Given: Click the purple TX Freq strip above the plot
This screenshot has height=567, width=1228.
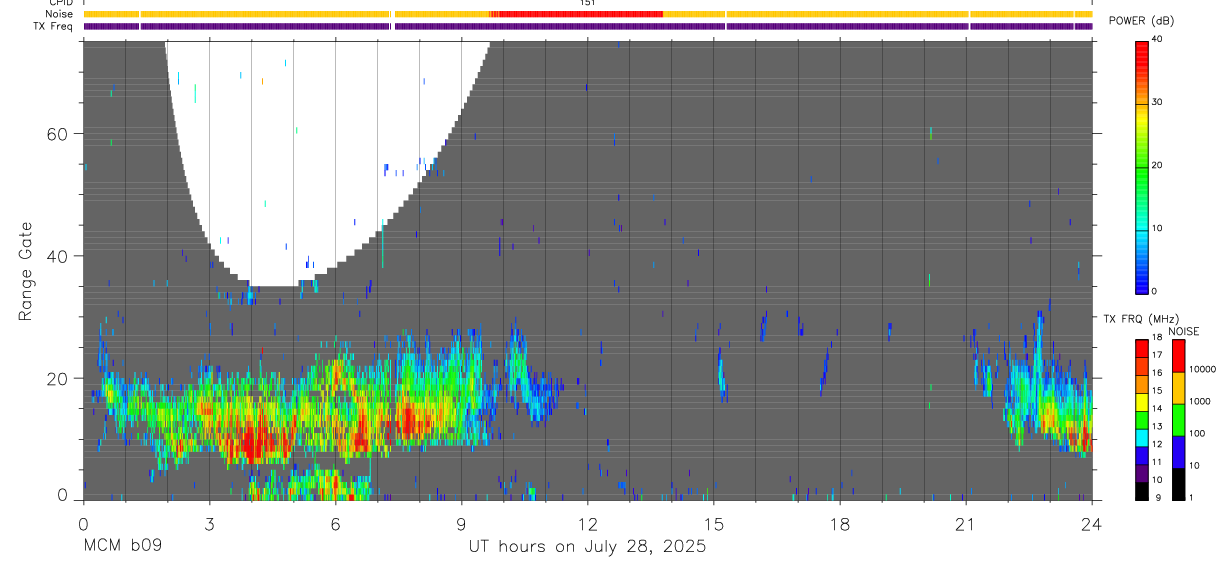Looking at the screenshot, I should (588, 26).
